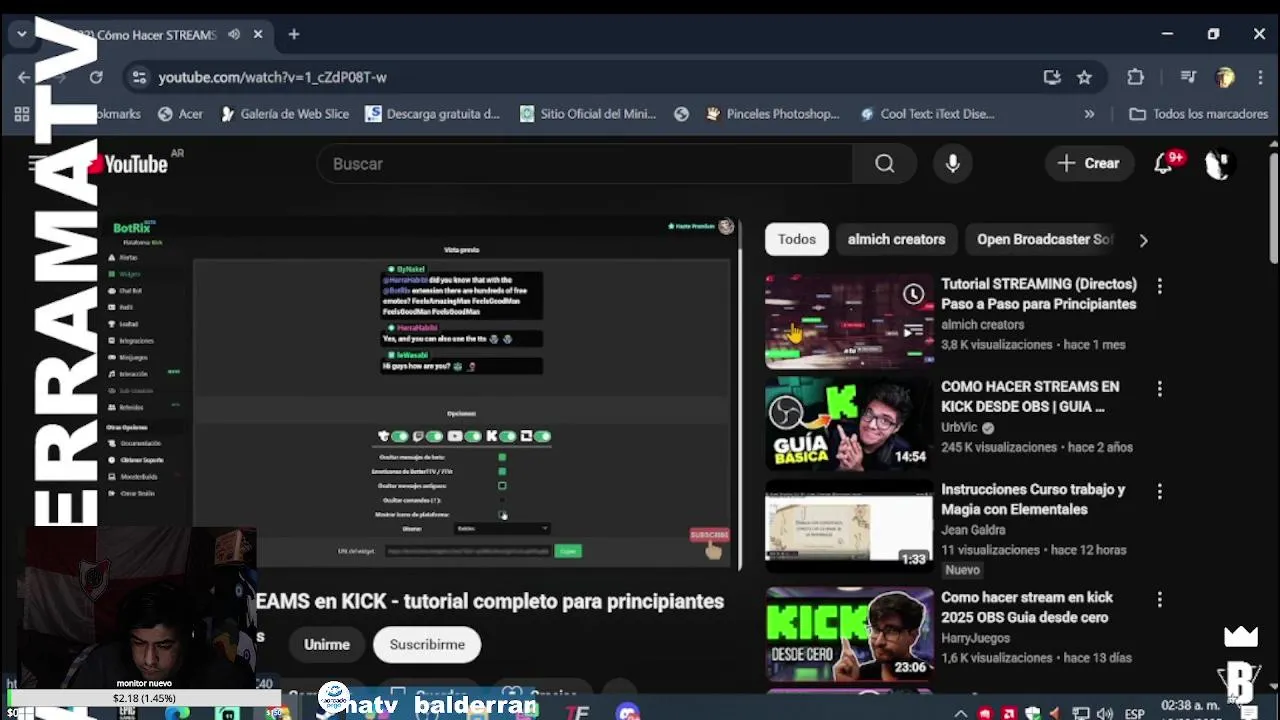Visit the Jean Galdra channel name
1280x720 pixels.
click(973, 530)
